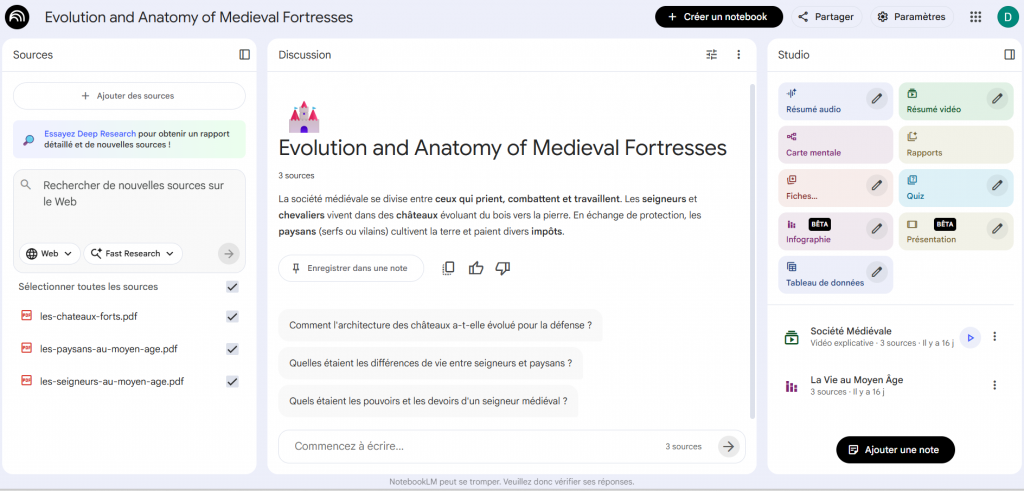The width and height of the screenshot is (1024, 491).
Task: Play the Société Médiévale video
Action: [969, 337]
